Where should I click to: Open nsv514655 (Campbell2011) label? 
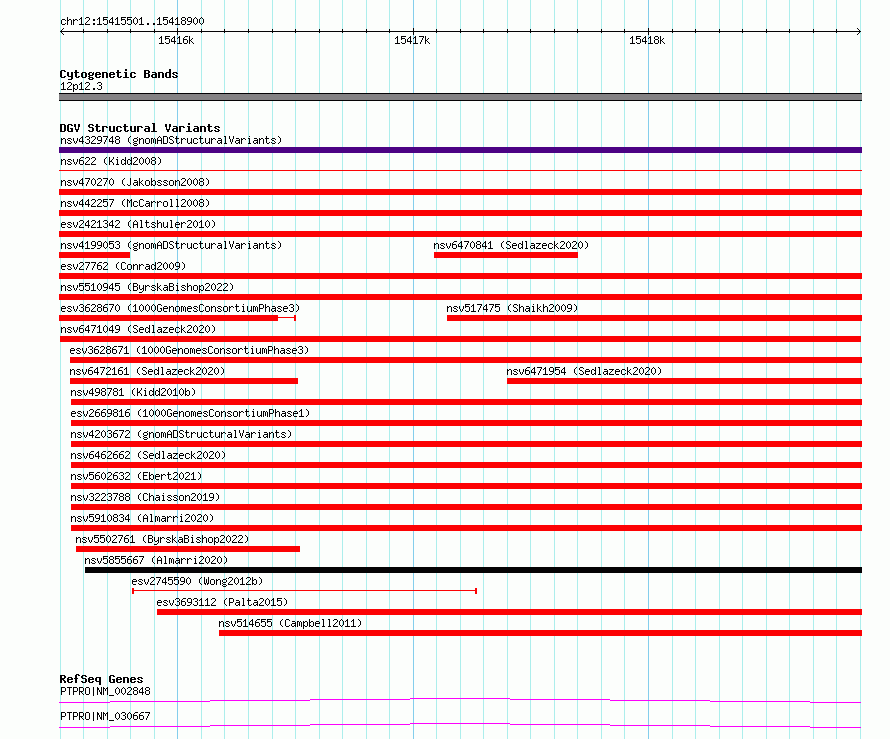[x=290, y=623]
